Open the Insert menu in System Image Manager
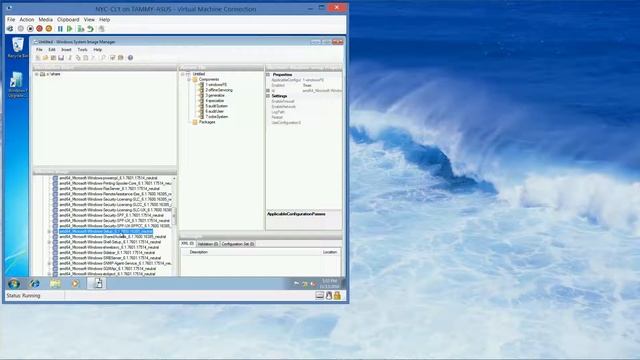 [66, 49]
